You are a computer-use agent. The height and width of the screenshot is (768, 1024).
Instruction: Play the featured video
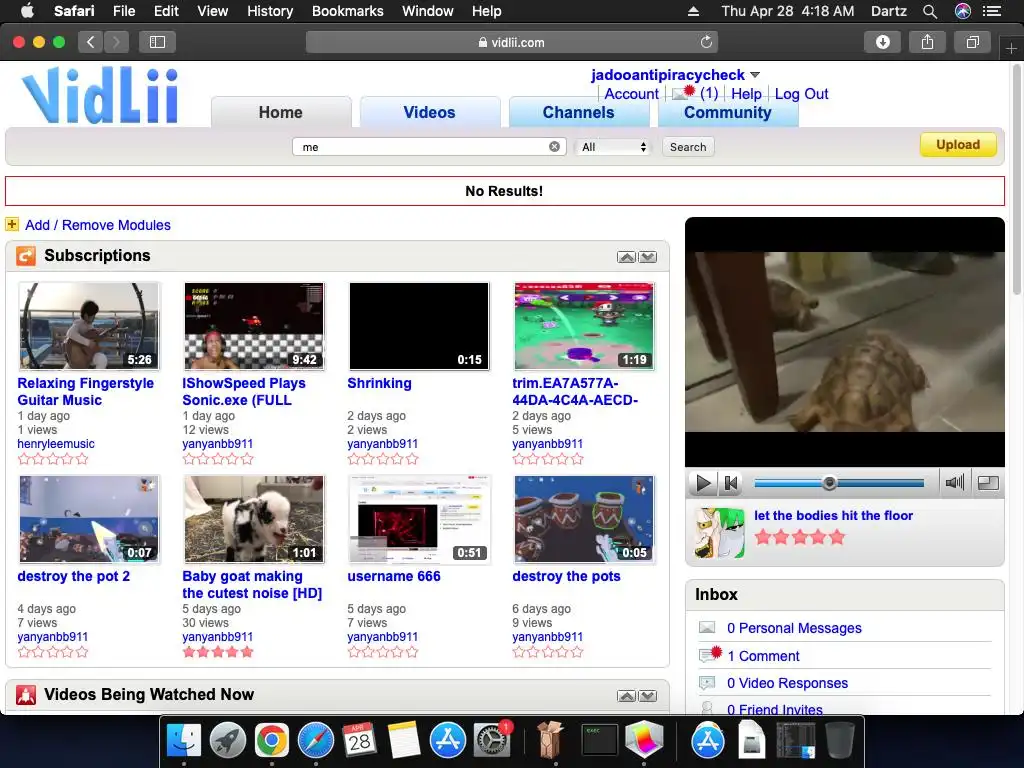pos(703,483)
